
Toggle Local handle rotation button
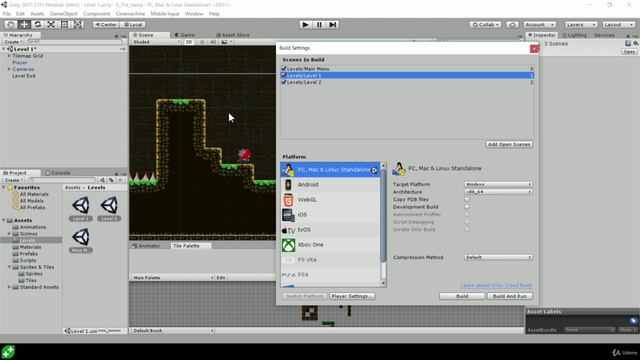133,24
